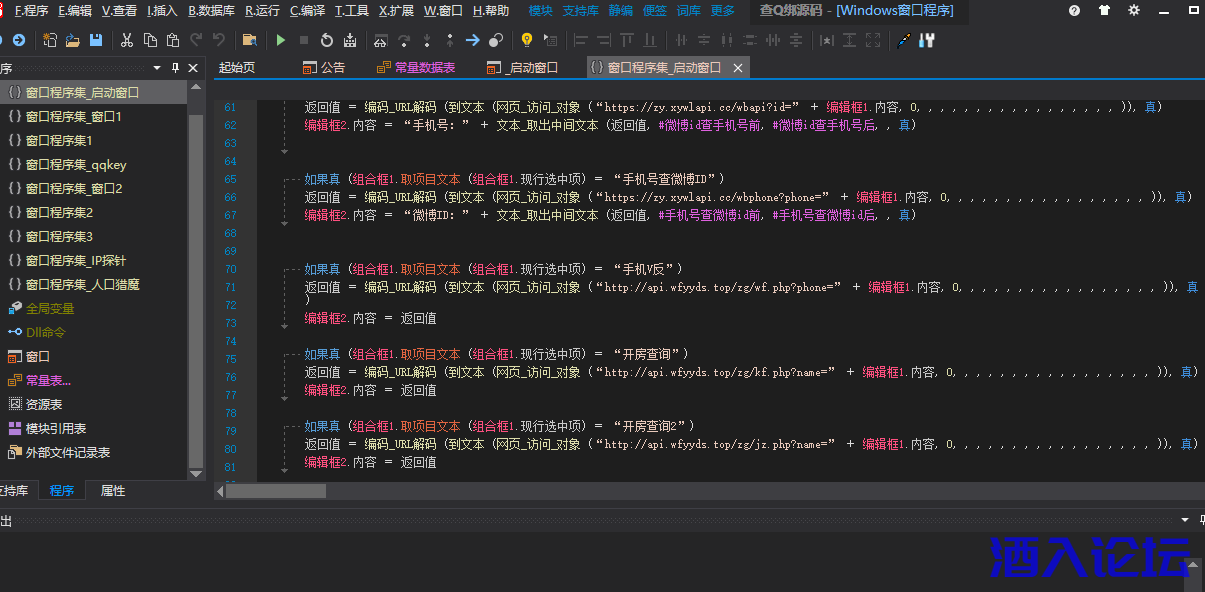This screenshot has width=1205, height=592.
Task: Open the 更多 dropdown menu
Action: (x=724, y=11)
